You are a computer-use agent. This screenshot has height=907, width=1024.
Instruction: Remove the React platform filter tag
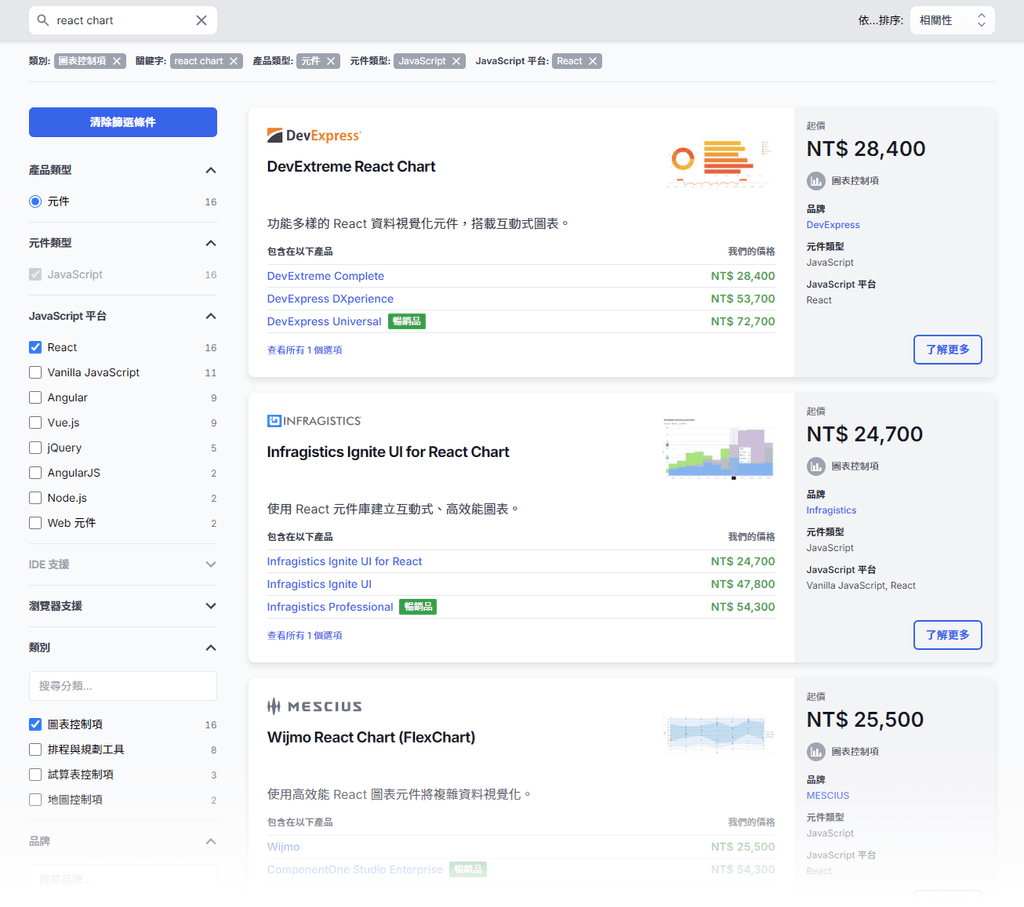[x=593, y=61]
